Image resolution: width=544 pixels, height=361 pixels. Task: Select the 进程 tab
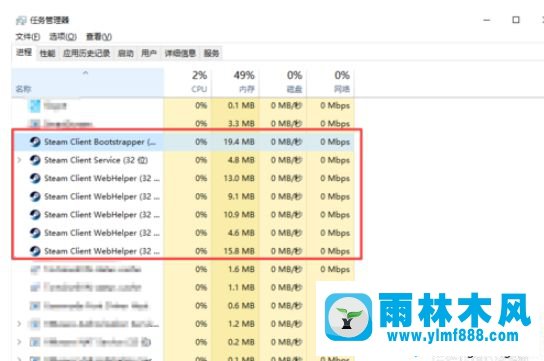tap(24, 52)
